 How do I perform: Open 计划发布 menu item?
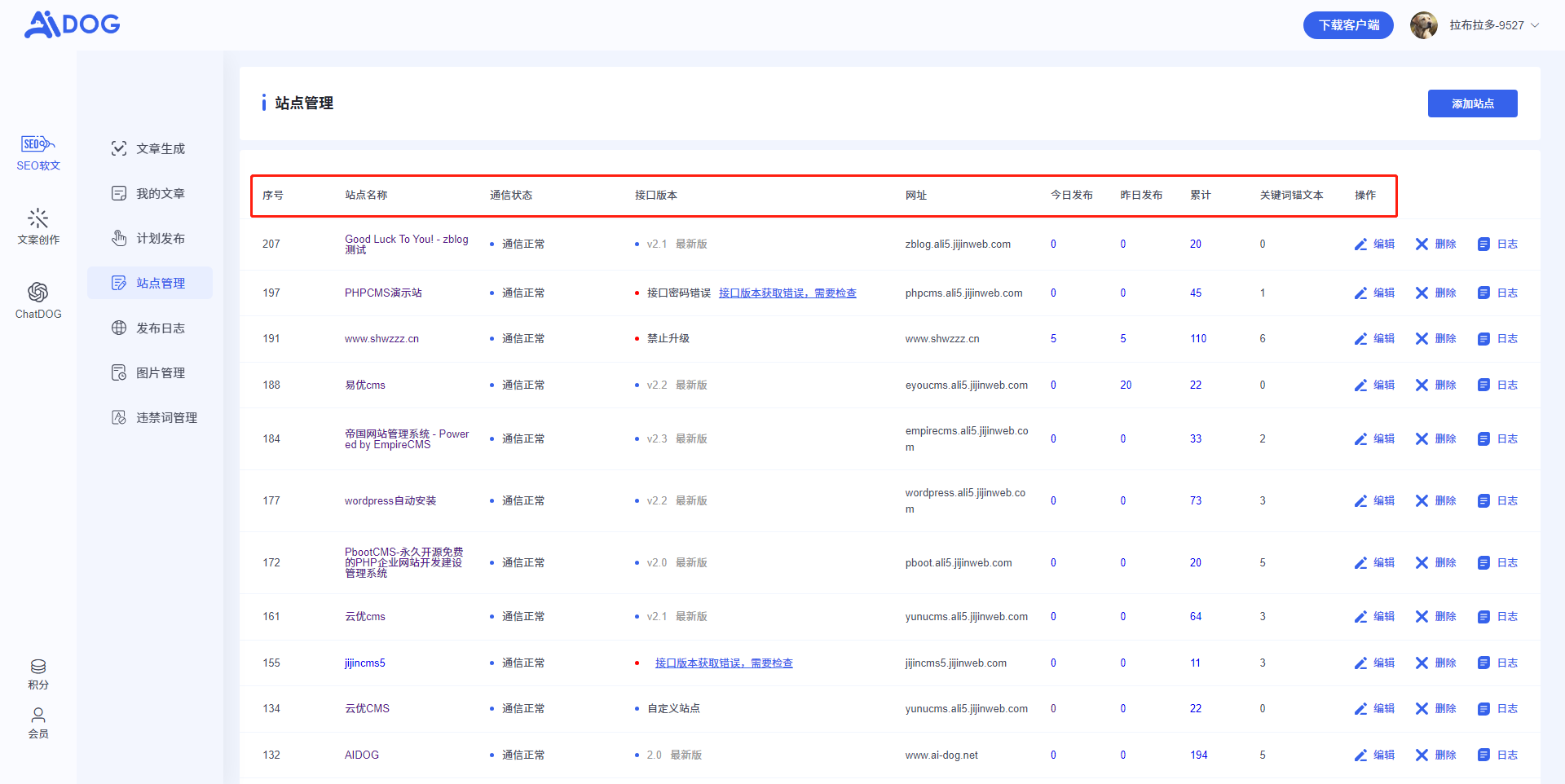(x=150, y=238)
